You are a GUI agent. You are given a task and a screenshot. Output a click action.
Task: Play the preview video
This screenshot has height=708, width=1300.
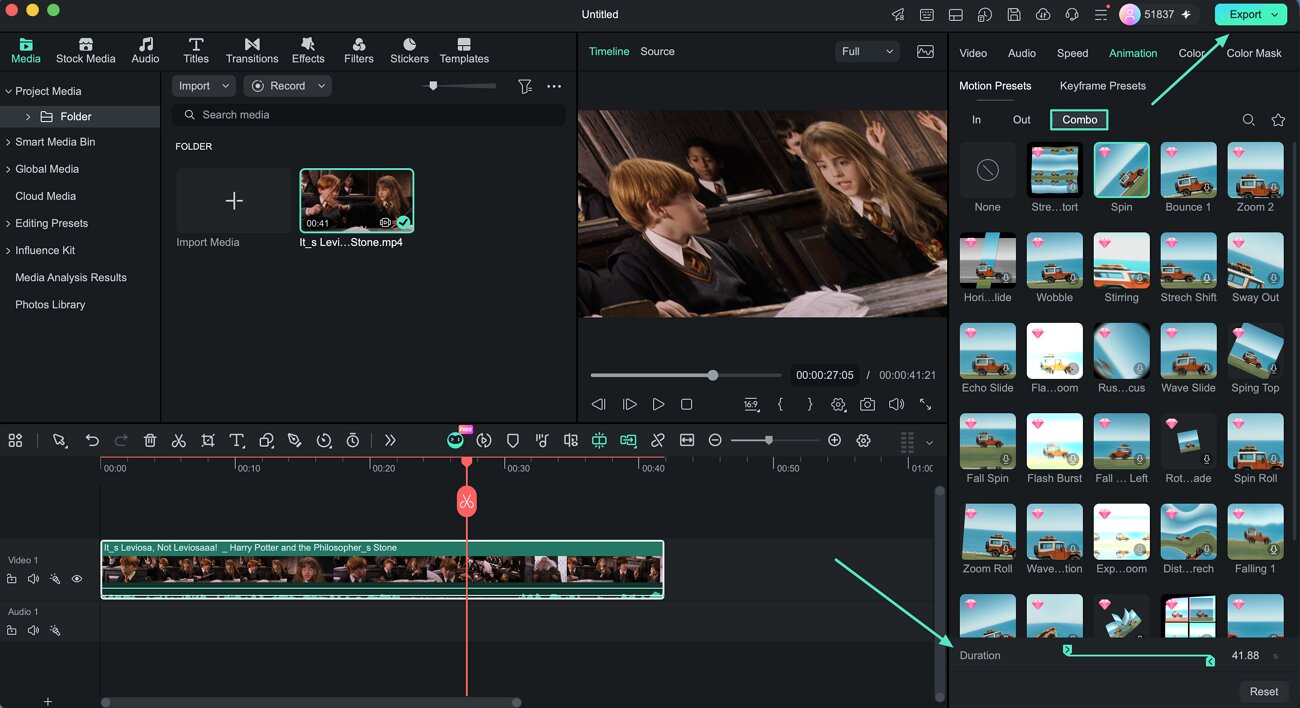pyautogui.click(x=658, y=404)
